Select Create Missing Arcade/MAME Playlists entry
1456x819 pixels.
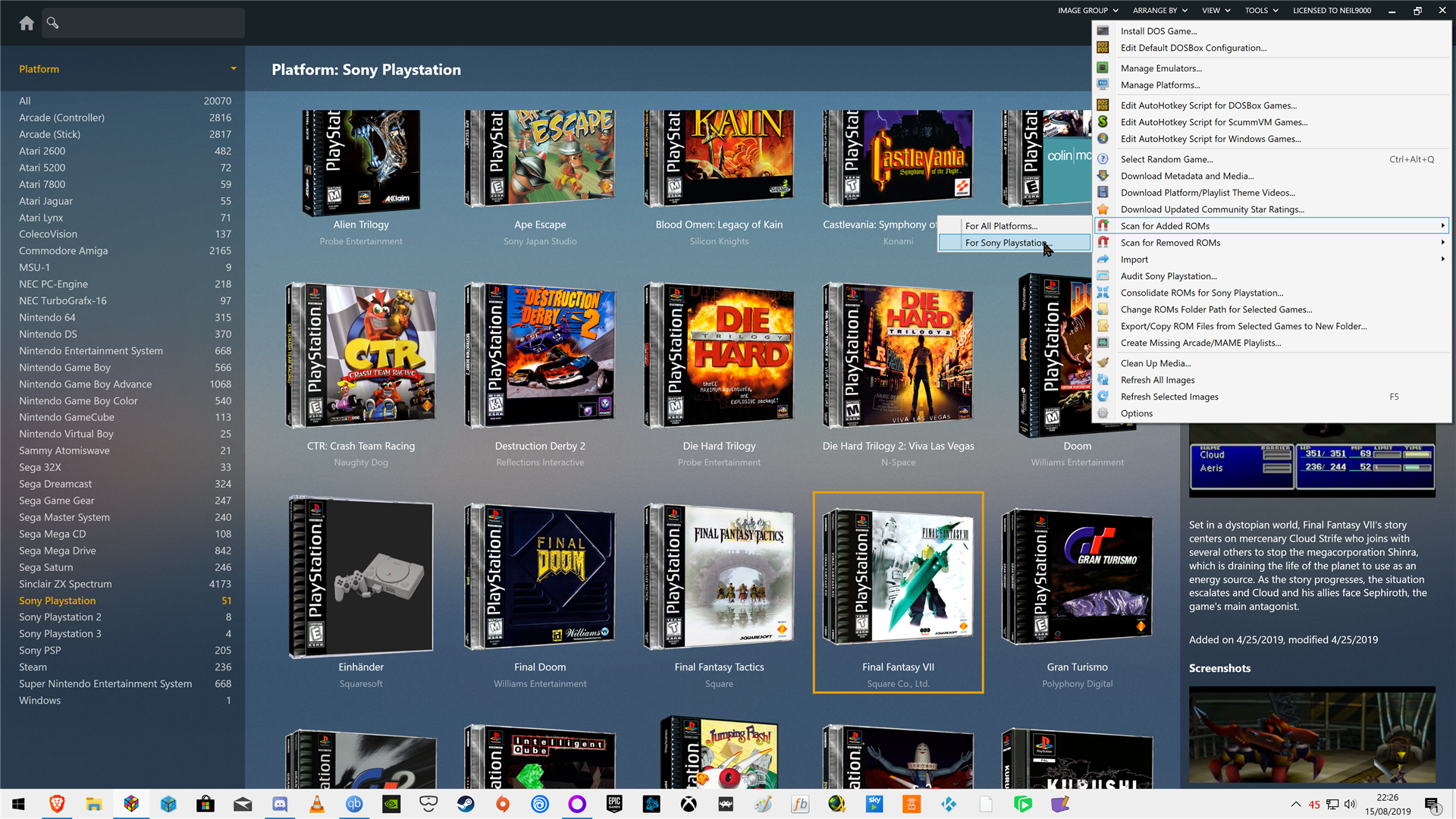pyautogui.click(x=1272, y=343)
